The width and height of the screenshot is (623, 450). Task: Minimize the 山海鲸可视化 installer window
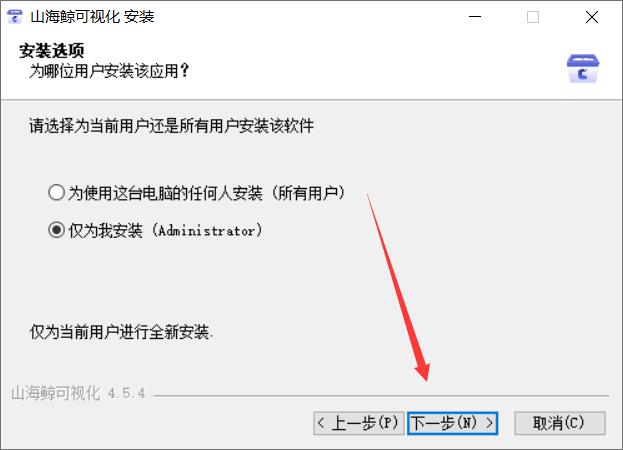pos(475,17)
